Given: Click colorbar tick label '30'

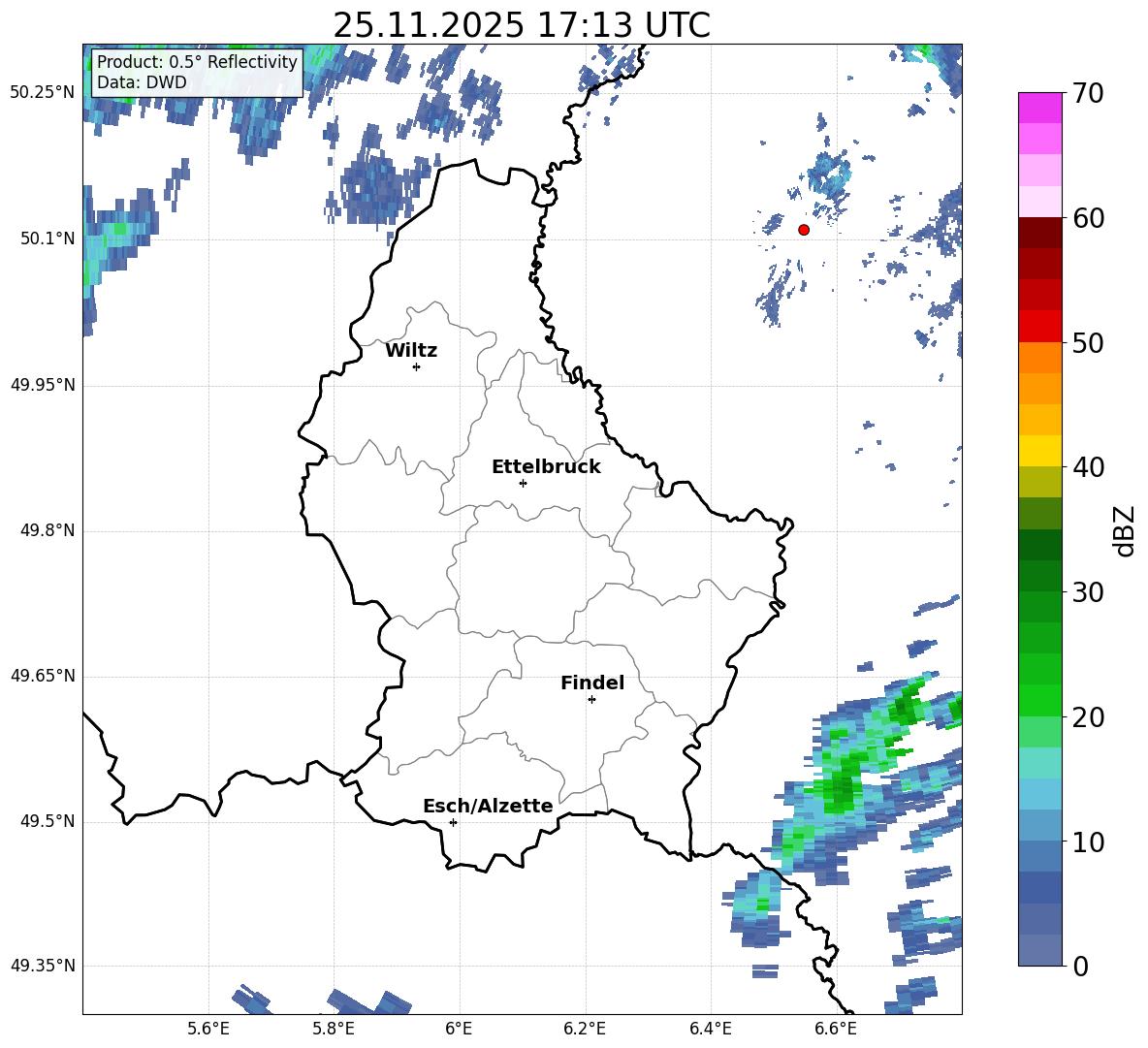Looking at the screenshot, I should pos(1088,592).
